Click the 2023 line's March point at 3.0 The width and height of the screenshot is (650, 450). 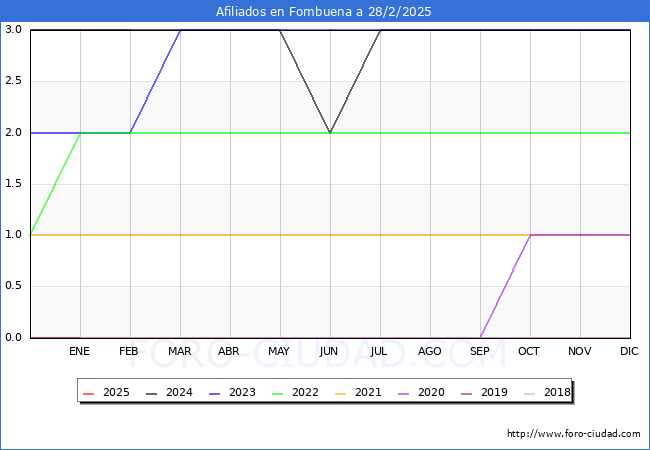coord(180,30)
